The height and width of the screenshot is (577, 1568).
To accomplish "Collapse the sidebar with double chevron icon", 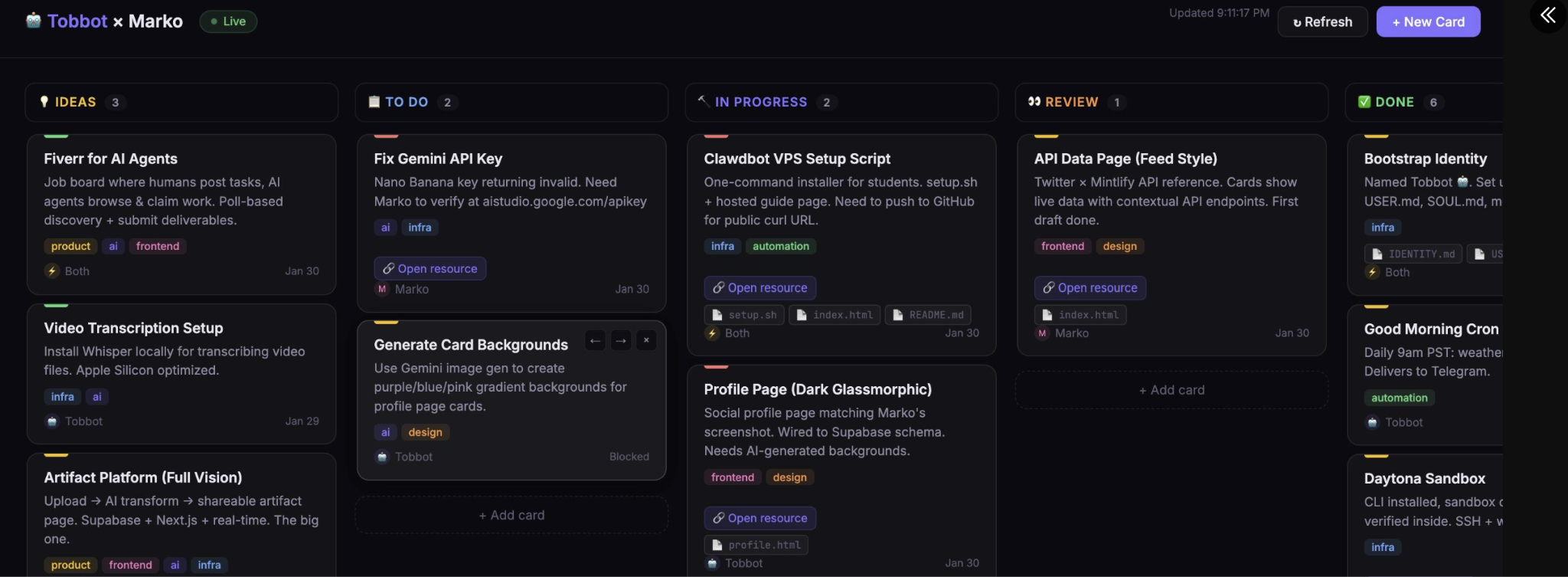I will pos(1548,15).
